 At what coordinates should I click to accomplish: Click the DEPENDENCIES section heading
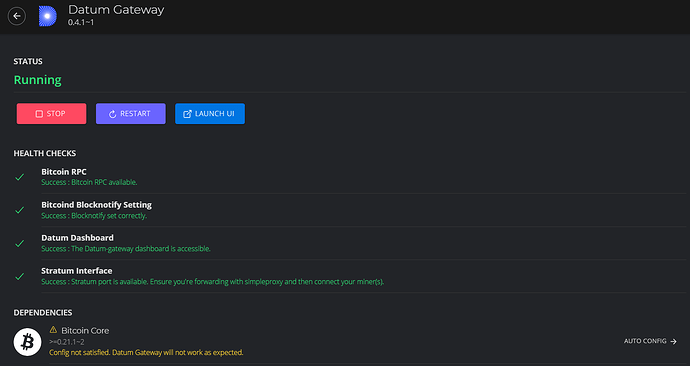pyautogui.click(x=43, y=312)
